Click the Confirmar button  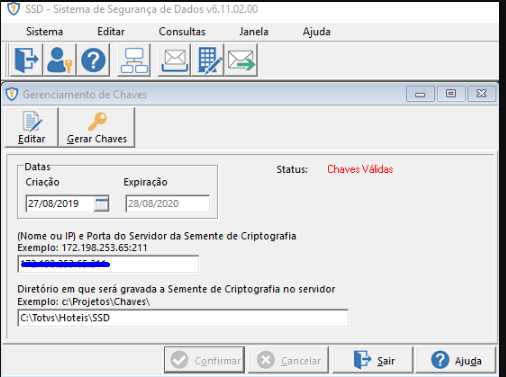[204, 360]
